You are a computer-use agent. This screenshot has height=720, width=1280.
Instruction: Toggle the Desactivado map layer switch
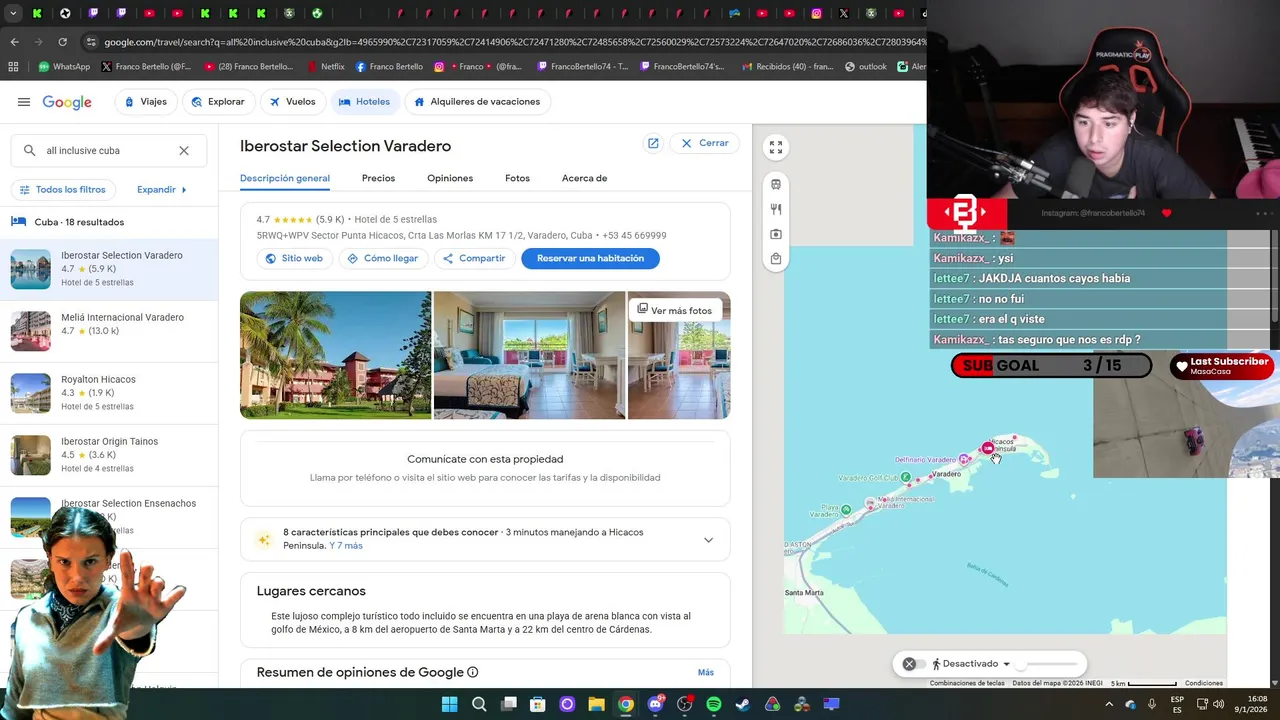913,664
